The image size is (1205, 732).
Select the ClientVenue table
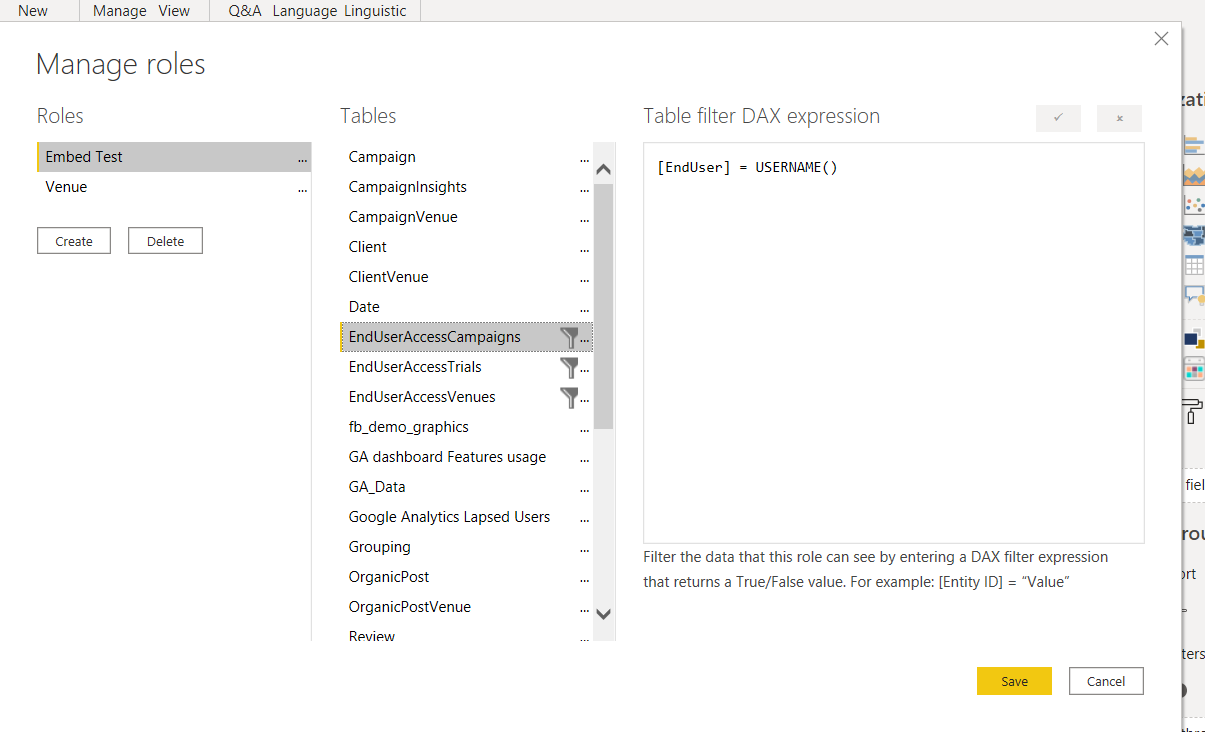click(x=467, y=277)
